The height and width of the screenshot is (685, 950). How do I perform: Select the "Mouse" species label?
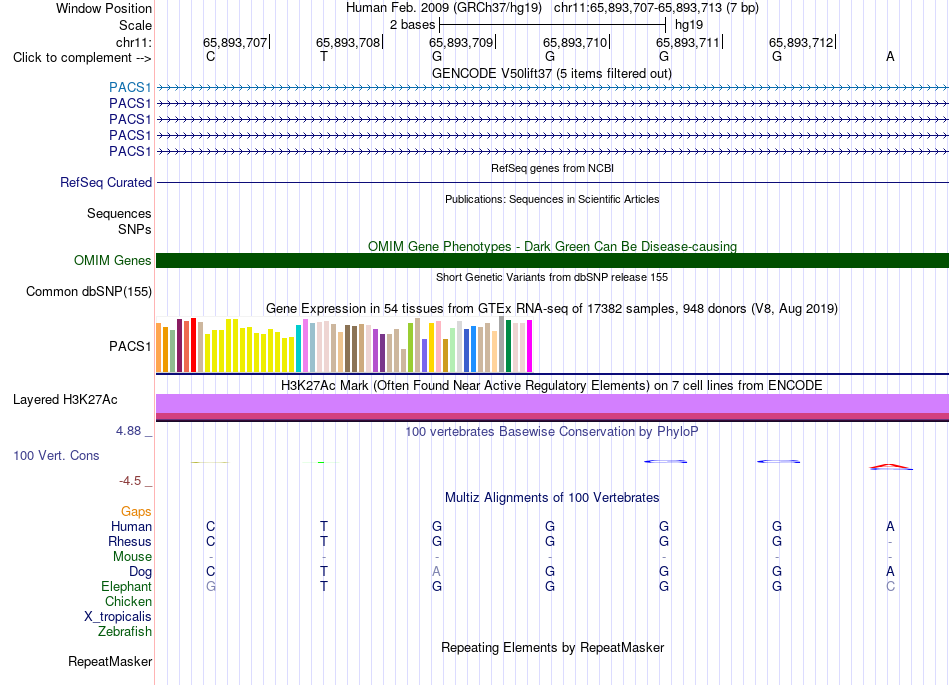(x=132, y=556)
